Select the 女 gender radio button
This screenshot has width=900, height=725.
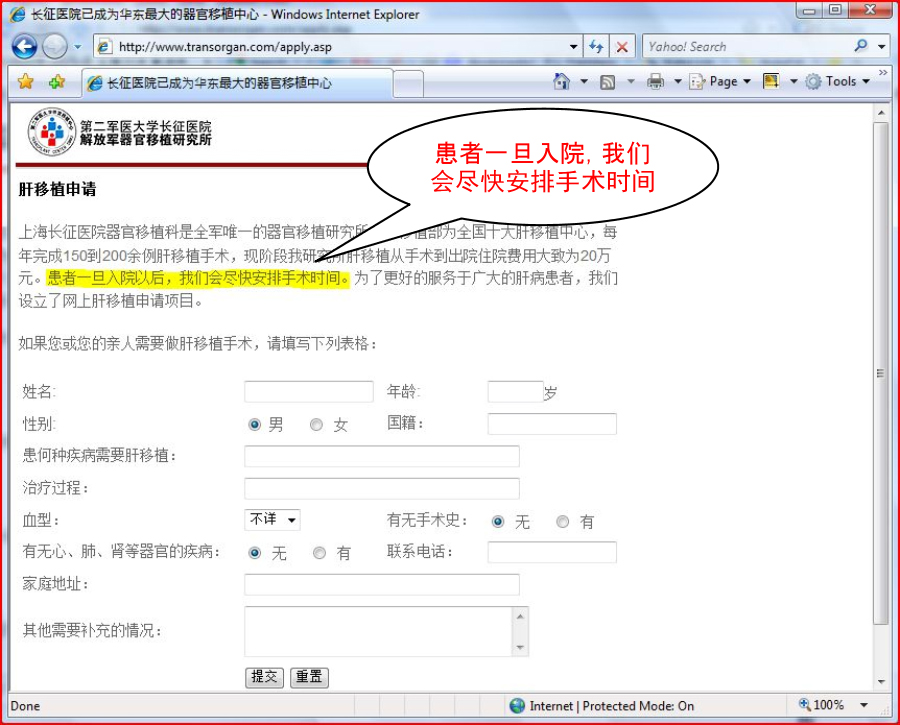coord(316,425)
